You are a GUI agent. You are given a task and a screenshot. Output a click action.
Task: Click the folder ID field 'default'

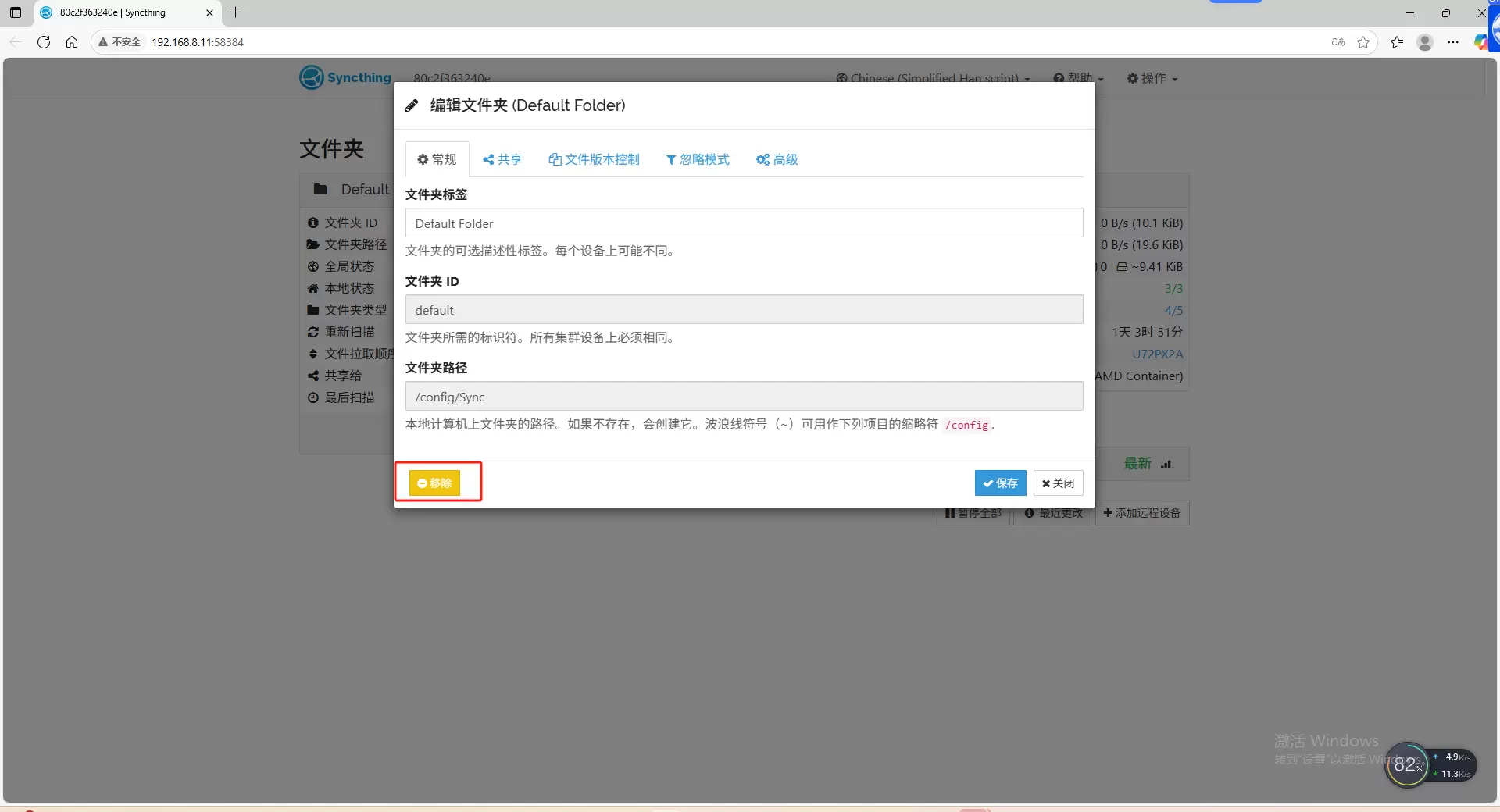coord(743,310)
